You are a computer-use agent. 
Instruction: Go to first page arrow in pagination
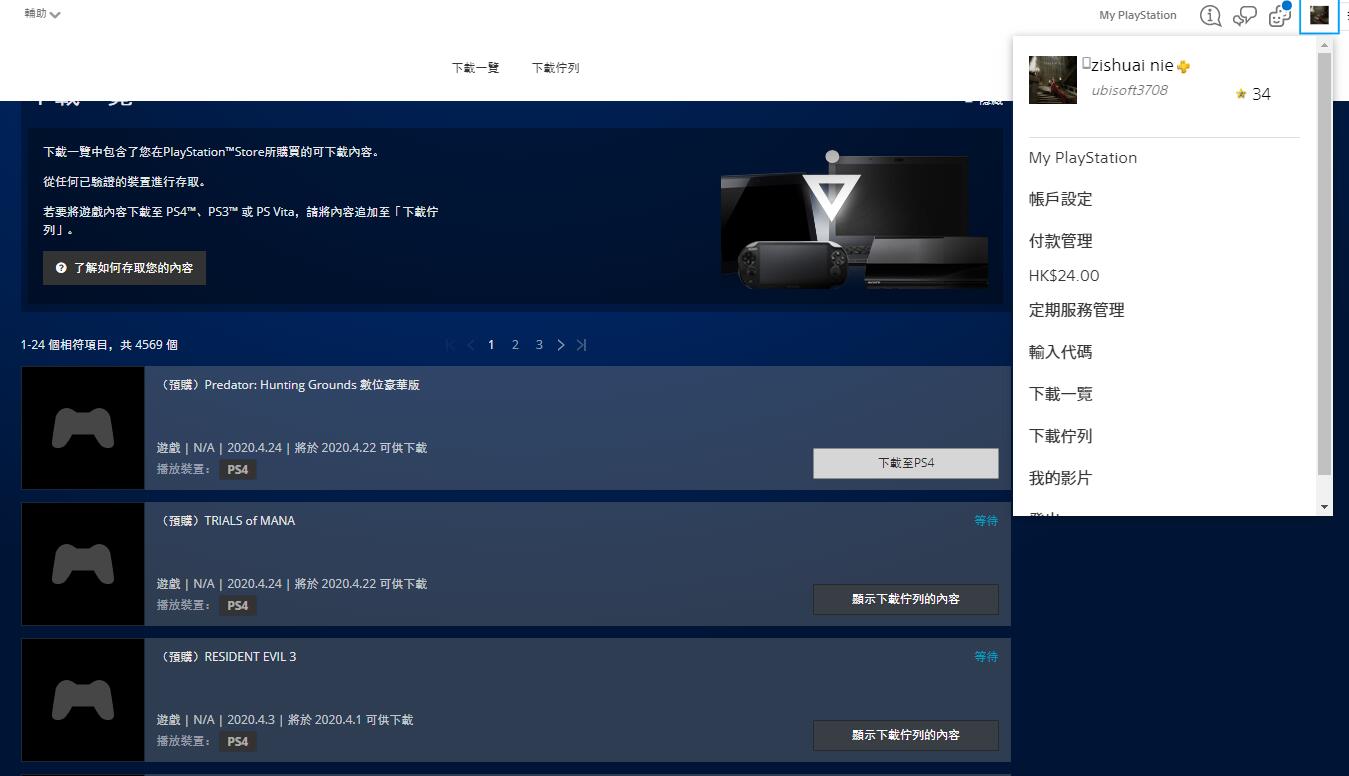coord(450,345)
